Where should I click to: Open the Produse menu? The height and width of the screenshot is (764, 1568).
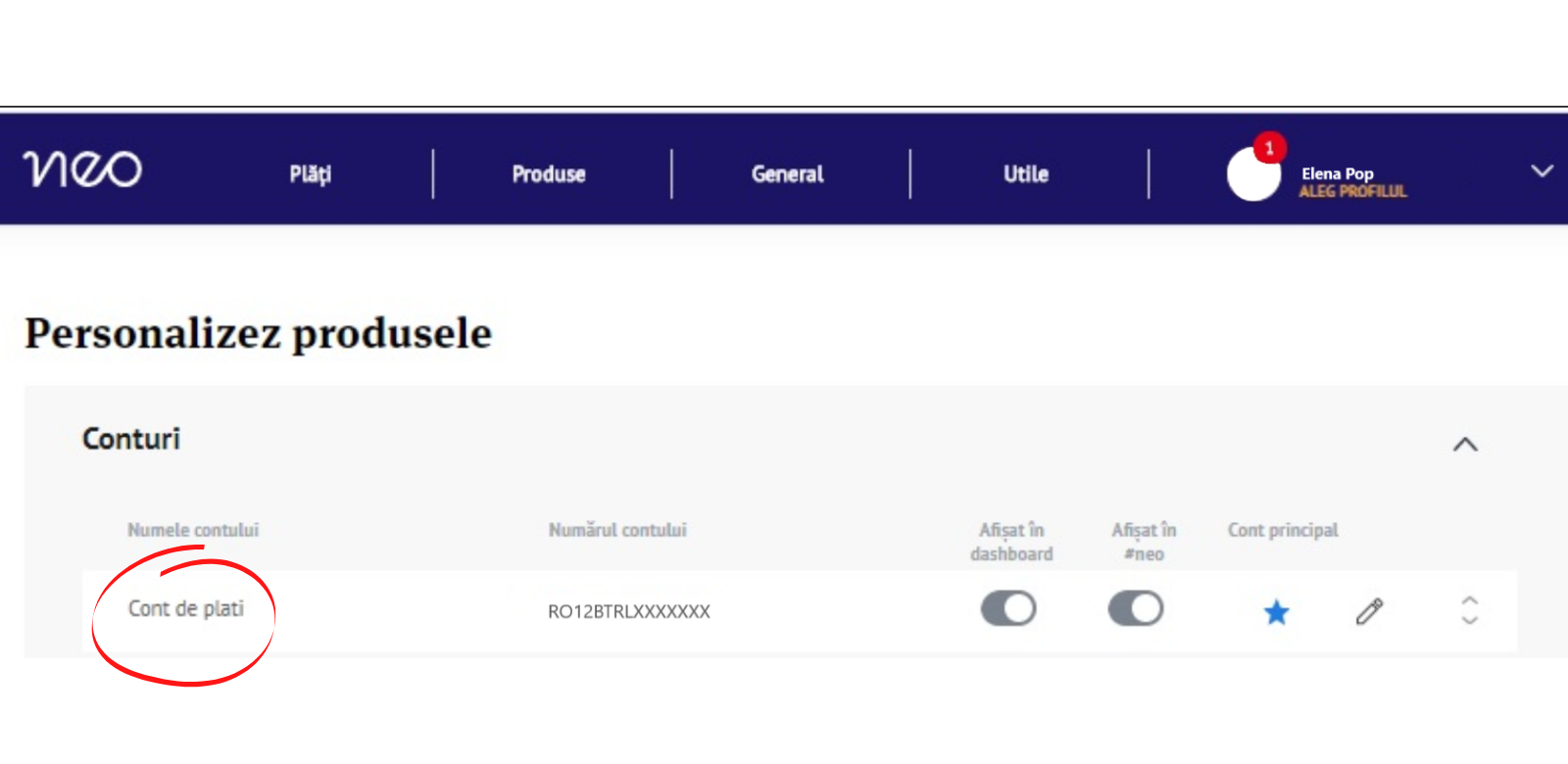point(549,174)
